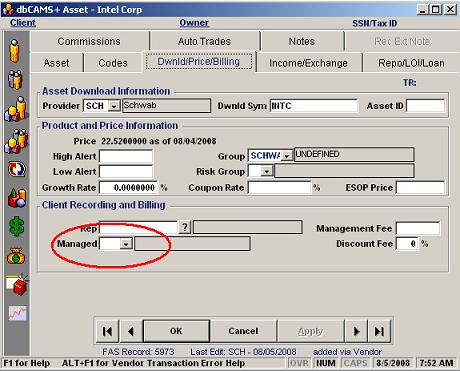
Task: Click the added via Vendor text
Action: [x=347, y=352]
